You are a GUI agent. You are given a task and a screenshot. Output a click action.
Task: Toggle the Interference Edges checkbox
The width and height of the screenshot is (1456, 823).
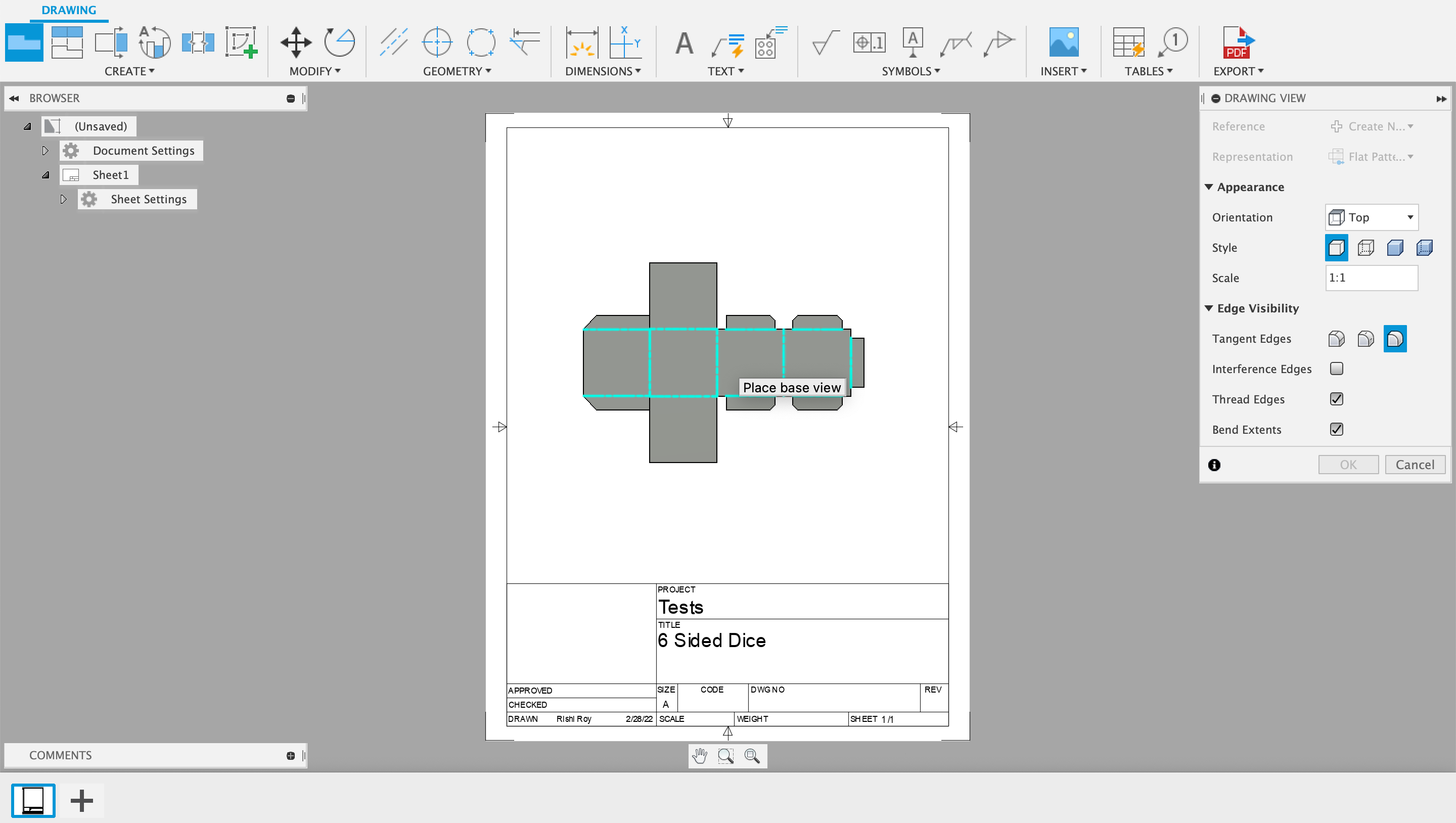coord(1337,368)
